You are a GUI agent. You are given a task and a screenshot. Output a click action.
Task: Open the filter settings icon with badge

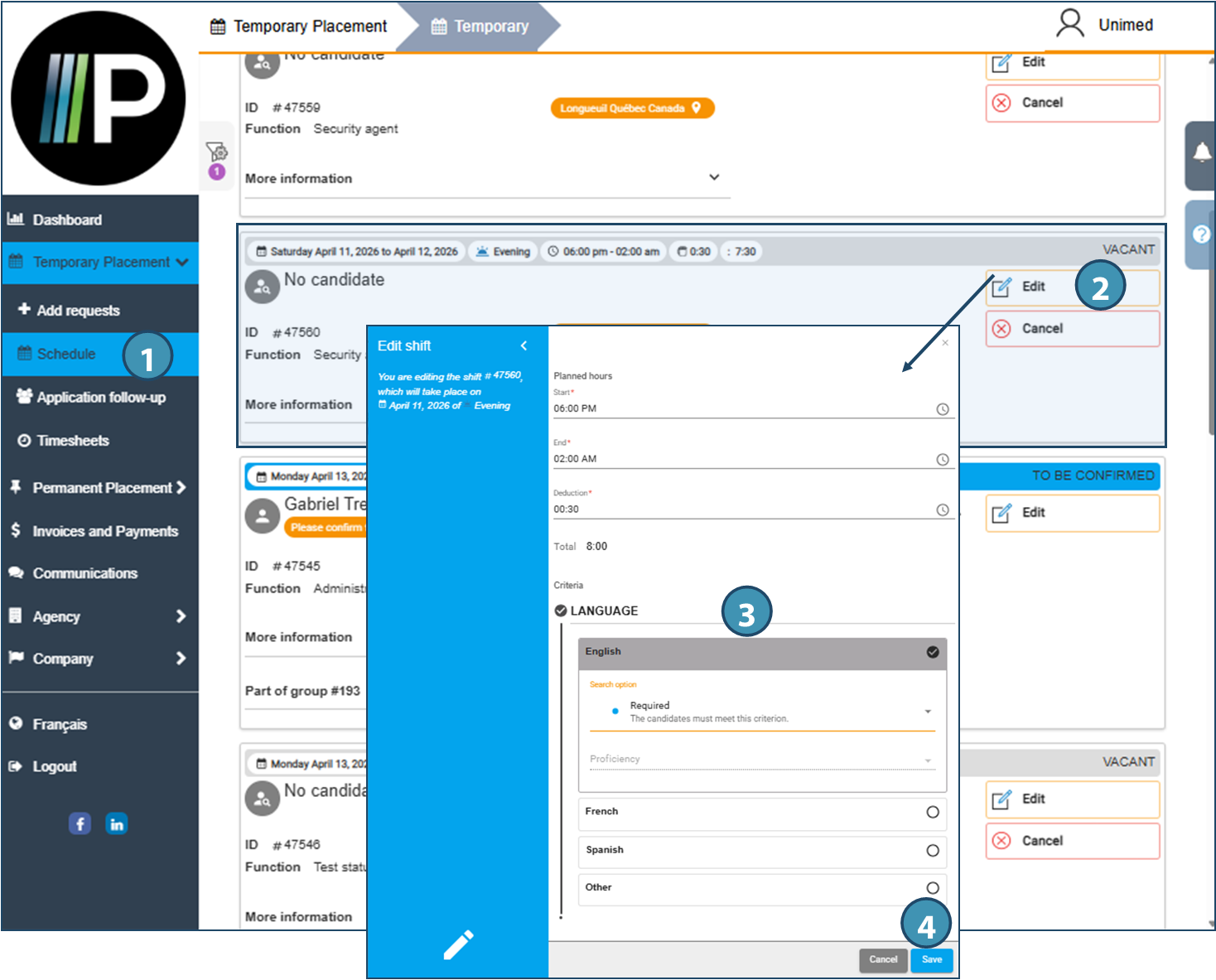click(217, 152)
